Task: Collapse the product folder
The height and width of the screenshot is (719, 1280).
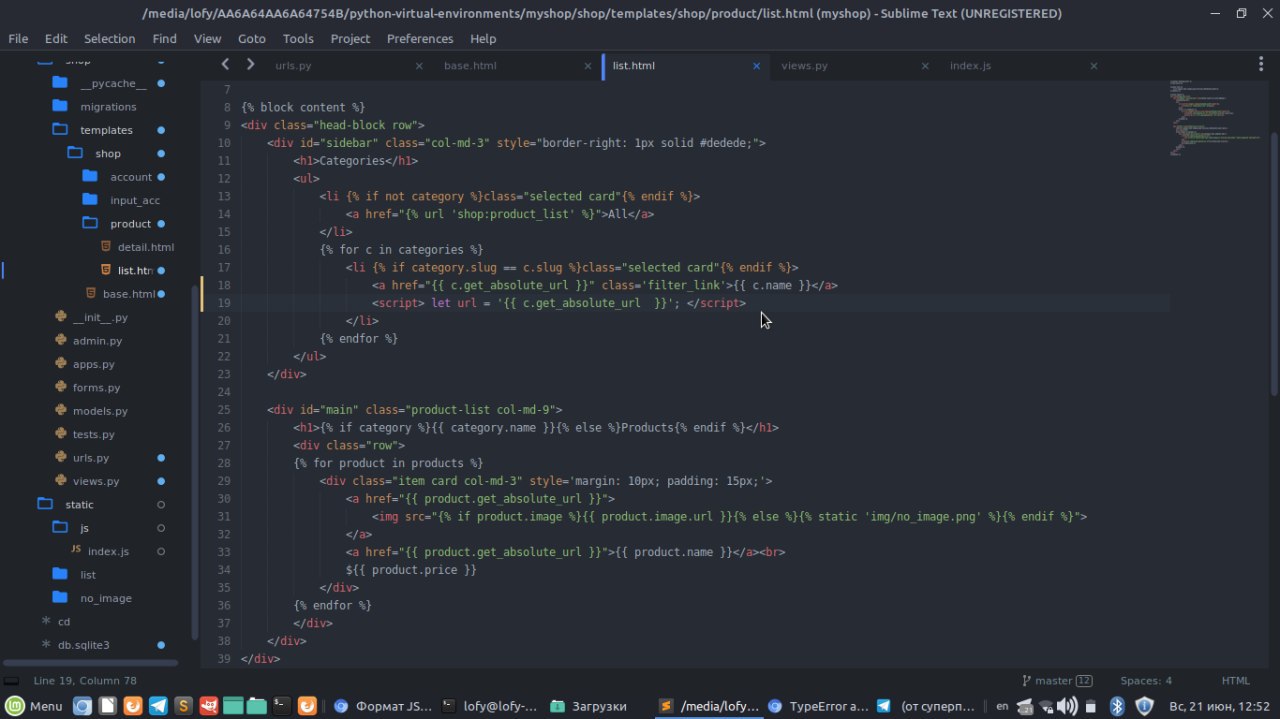Action: [x=130, y=223]
